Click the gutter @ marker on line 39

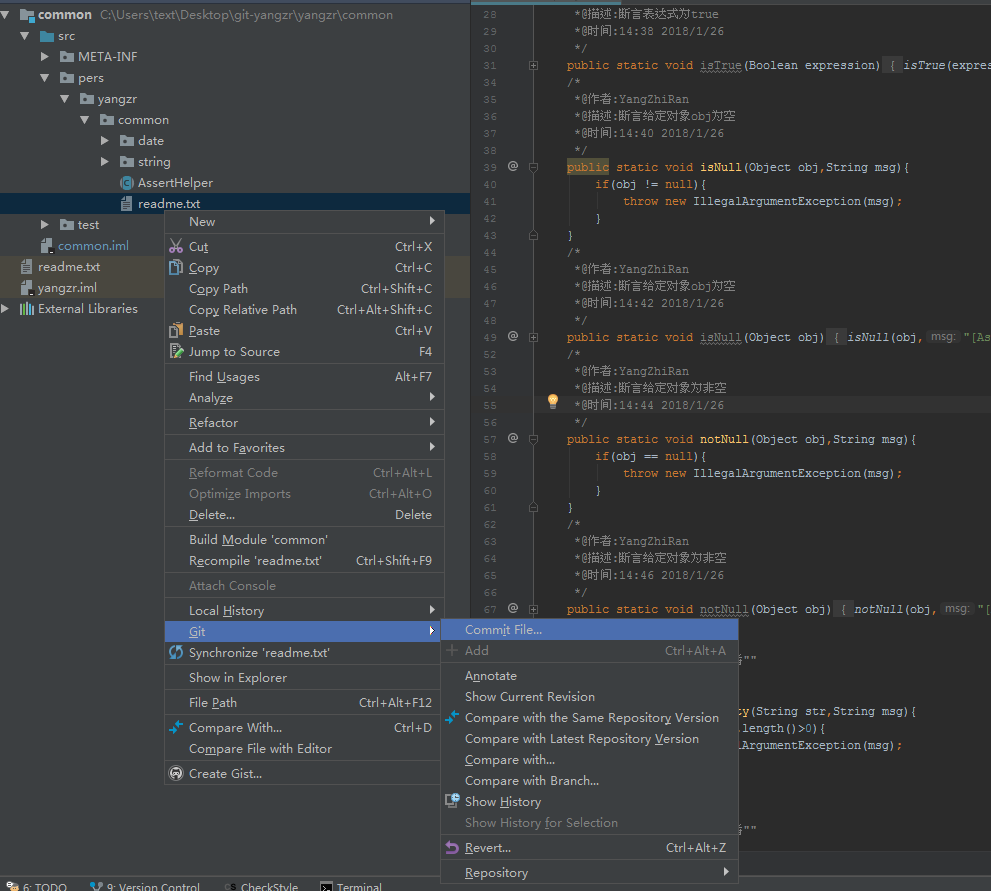(x=513, y=166)
